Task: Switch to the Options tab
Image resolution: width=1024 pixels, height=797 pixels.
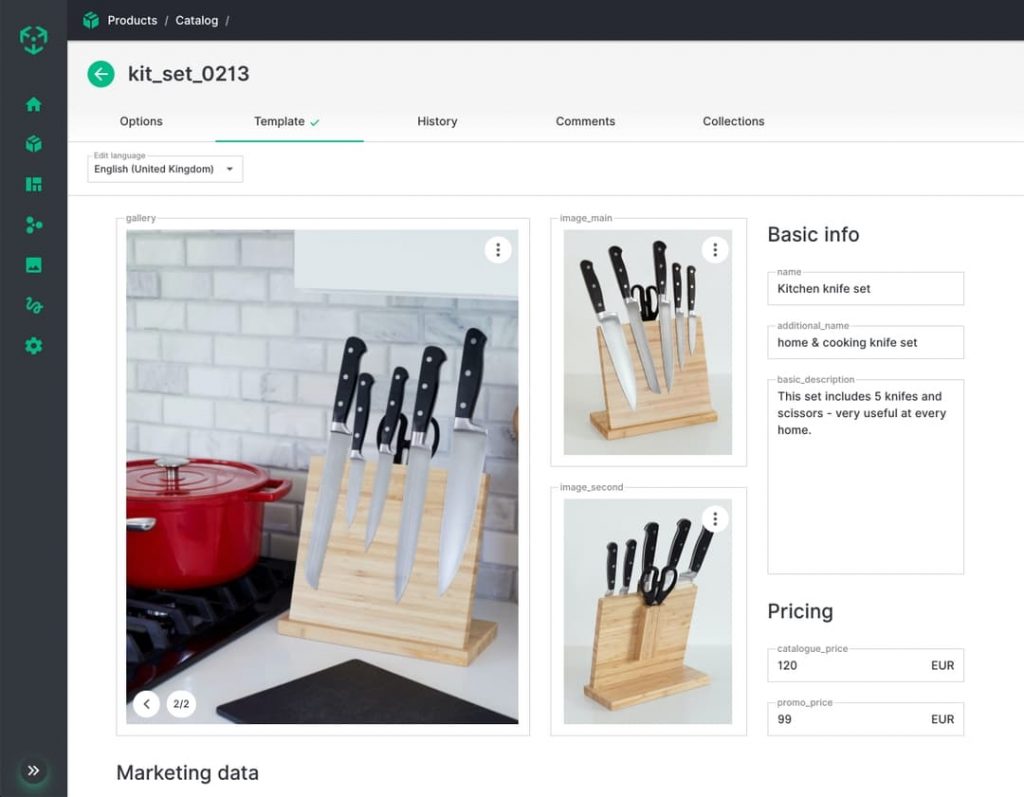Action: (141, 122)
